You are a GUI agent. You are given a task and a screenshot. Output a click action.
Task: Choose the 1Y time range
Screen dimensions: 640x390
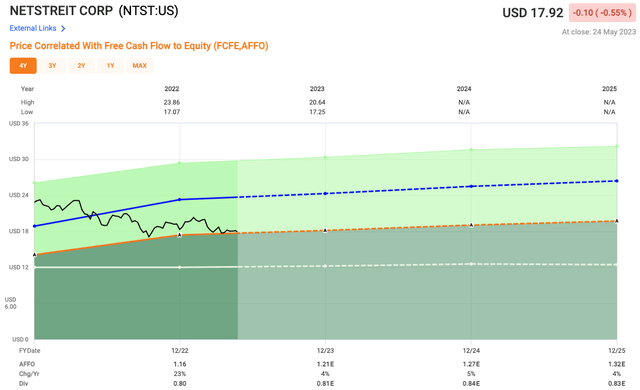click(111, 66)
